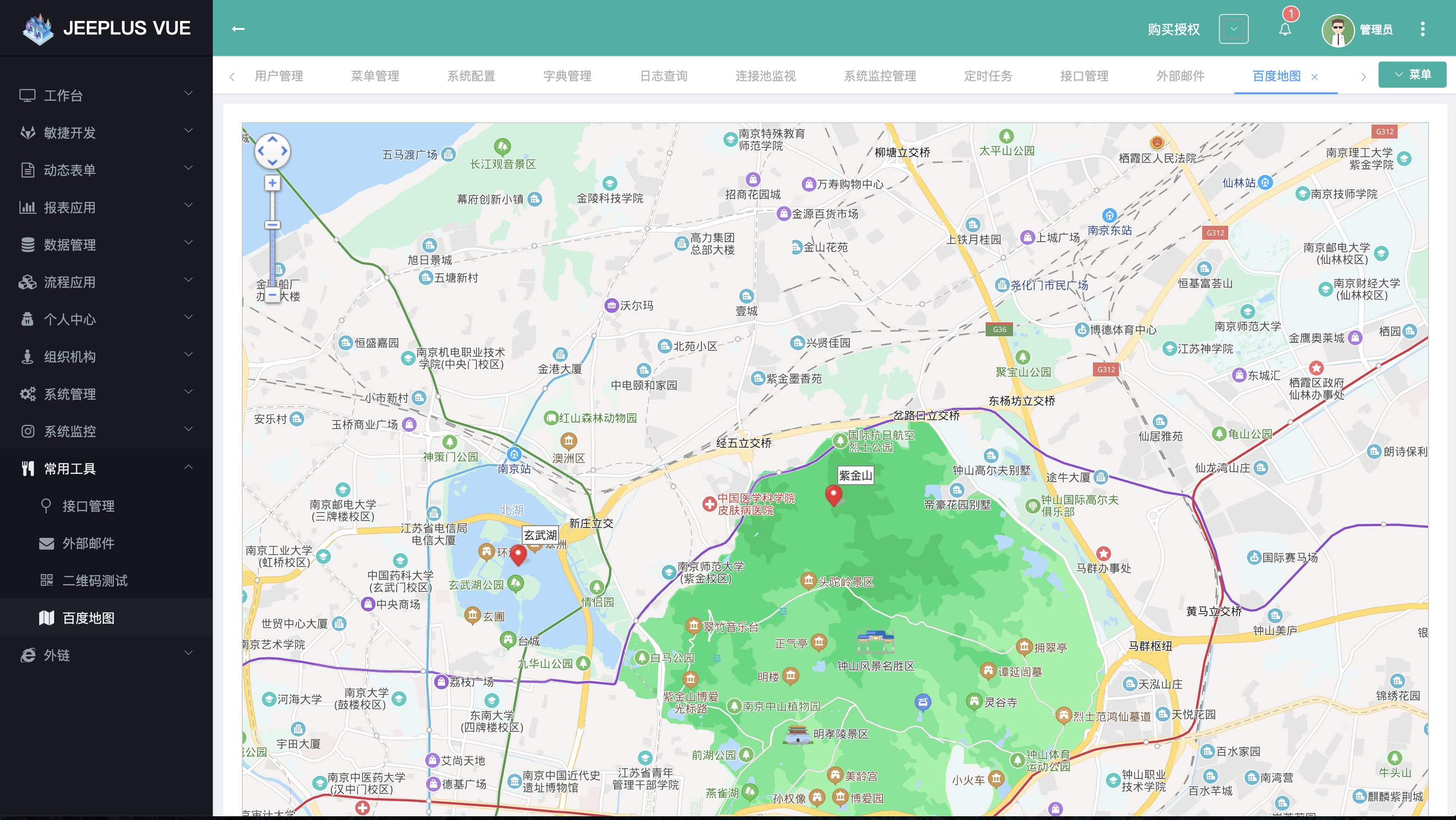
Task: Open the vertical three-dot options menu
Action: 1422,29
